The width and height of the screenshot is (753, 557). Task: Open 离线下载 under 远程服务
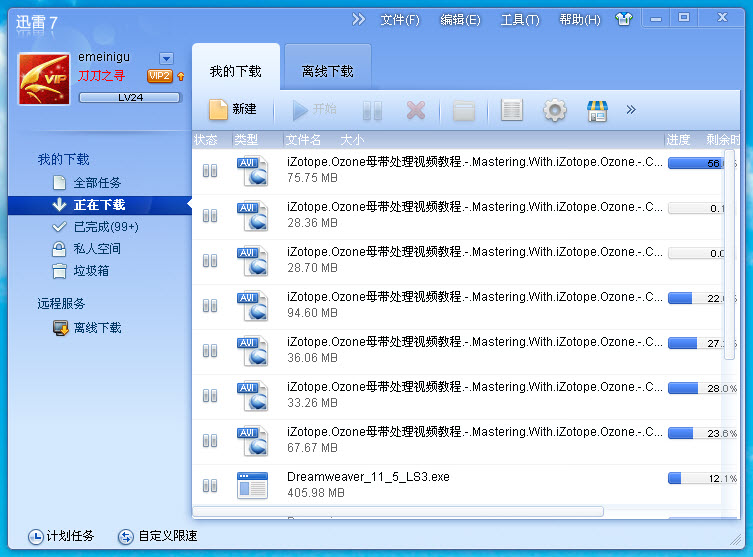[x=87, y=328]
